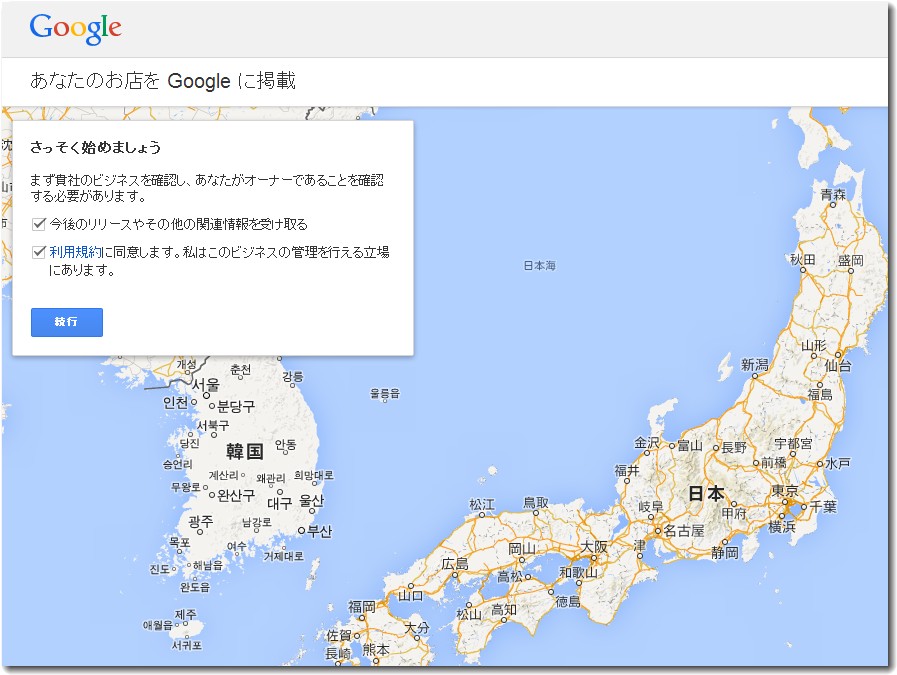The width and height of the screenshot is (897, 675).
Task: Click the 甲府 city label
Action: [734, 513]
